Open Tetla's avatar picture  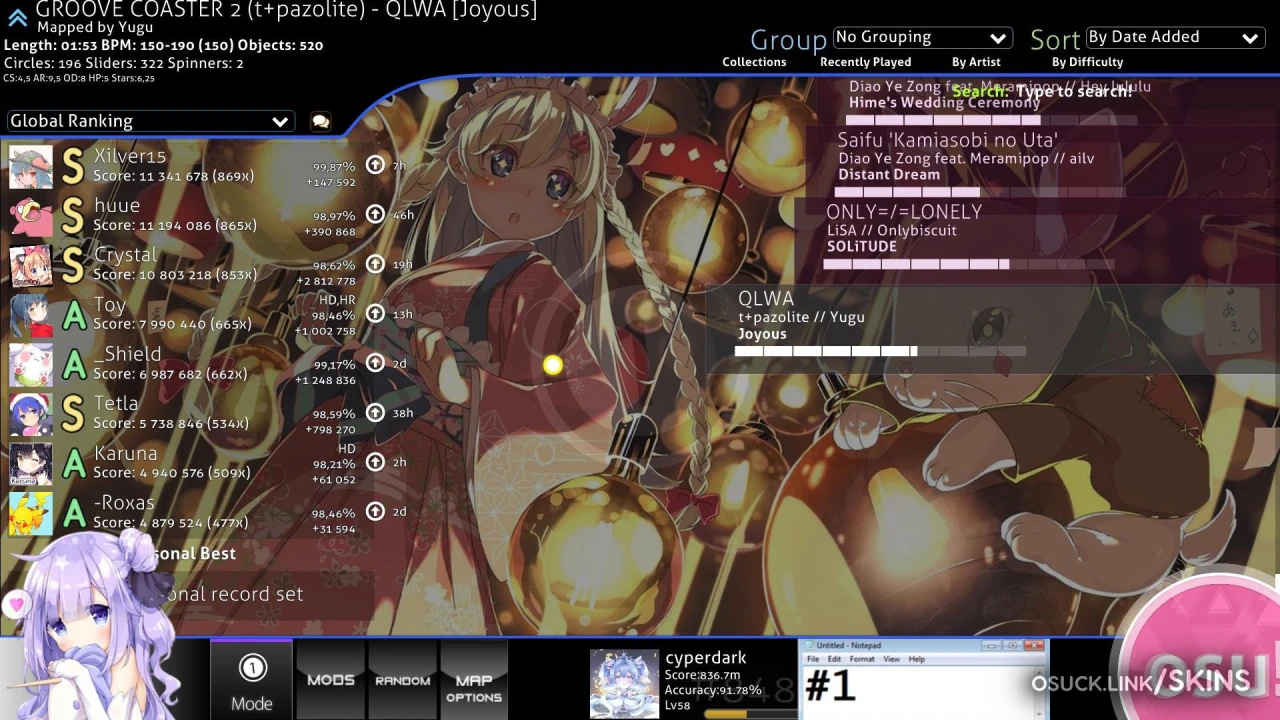pos(31,414)
